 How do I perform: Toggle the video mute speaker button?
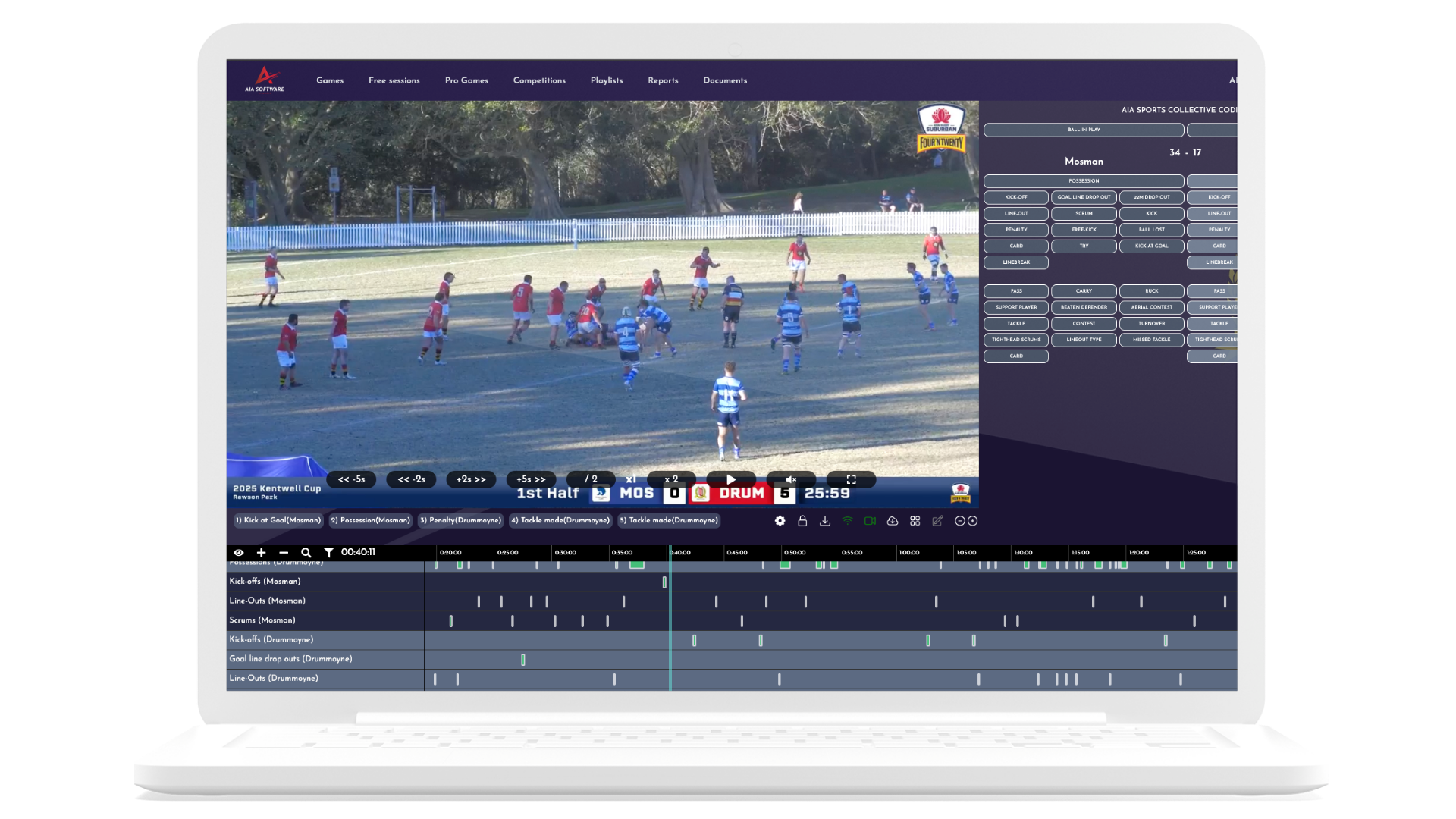pos(791,479)
